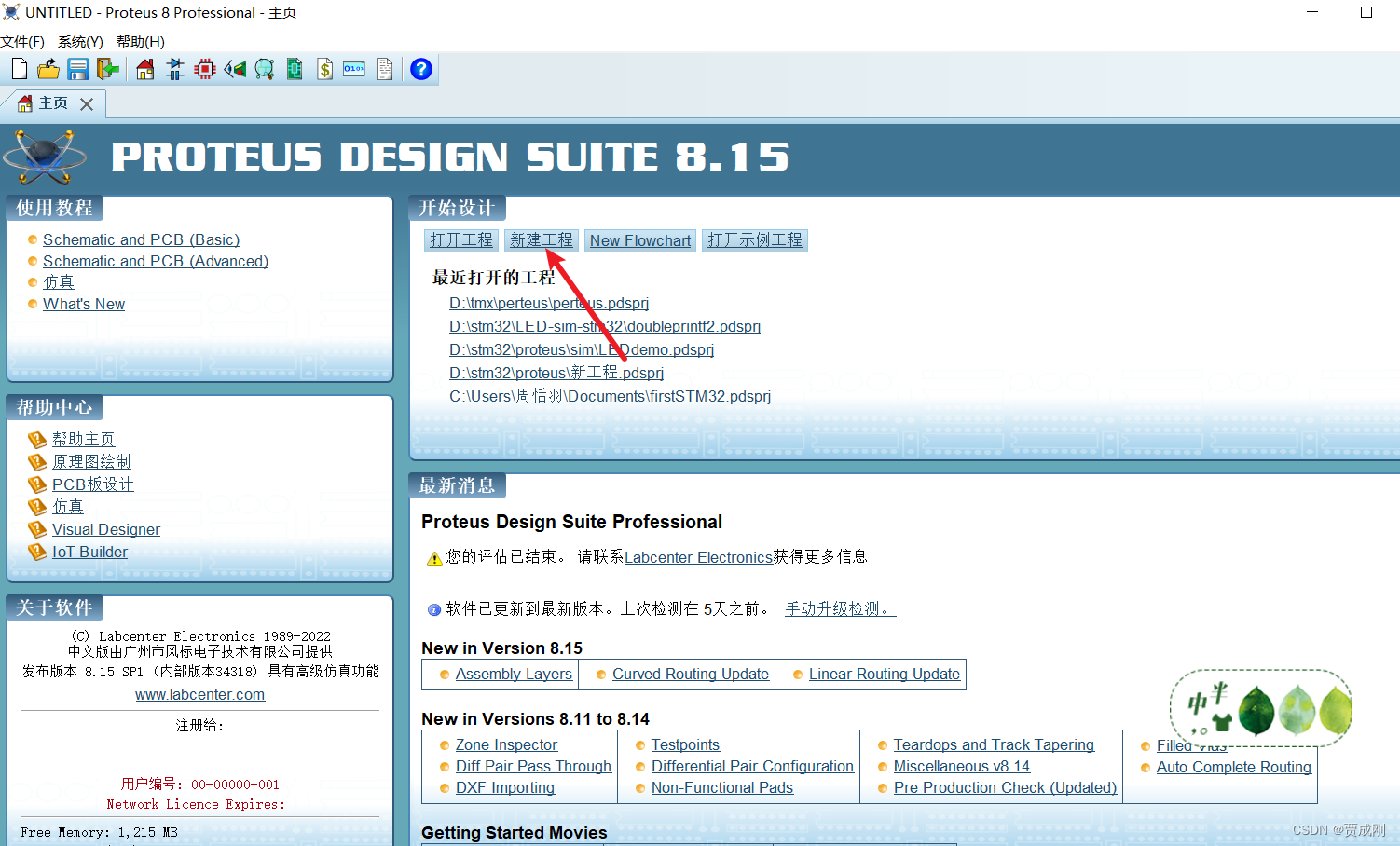Click the 打开示例工程 button
Image resolution: width=1400 pixels, height=846 pixels.
[x=755, y=240]
